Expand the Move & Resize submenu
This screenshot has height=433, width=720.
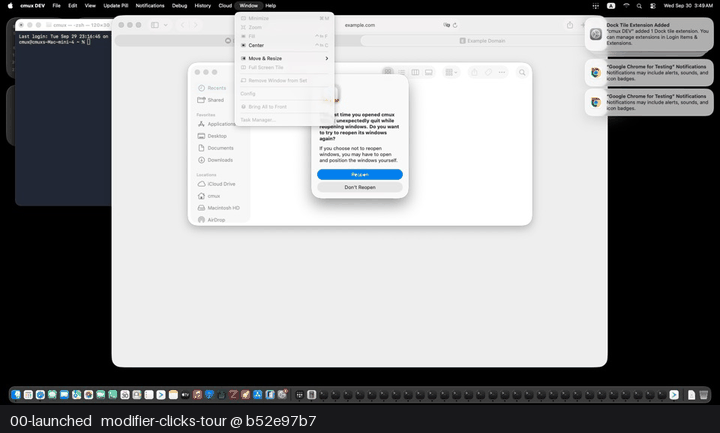point(285,58)
